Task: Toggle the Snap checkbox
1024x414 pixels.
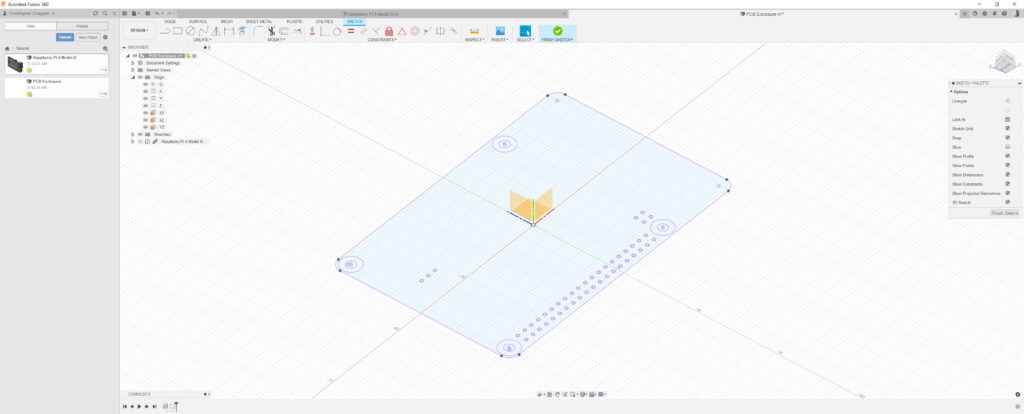Action: coord(1008,138)
